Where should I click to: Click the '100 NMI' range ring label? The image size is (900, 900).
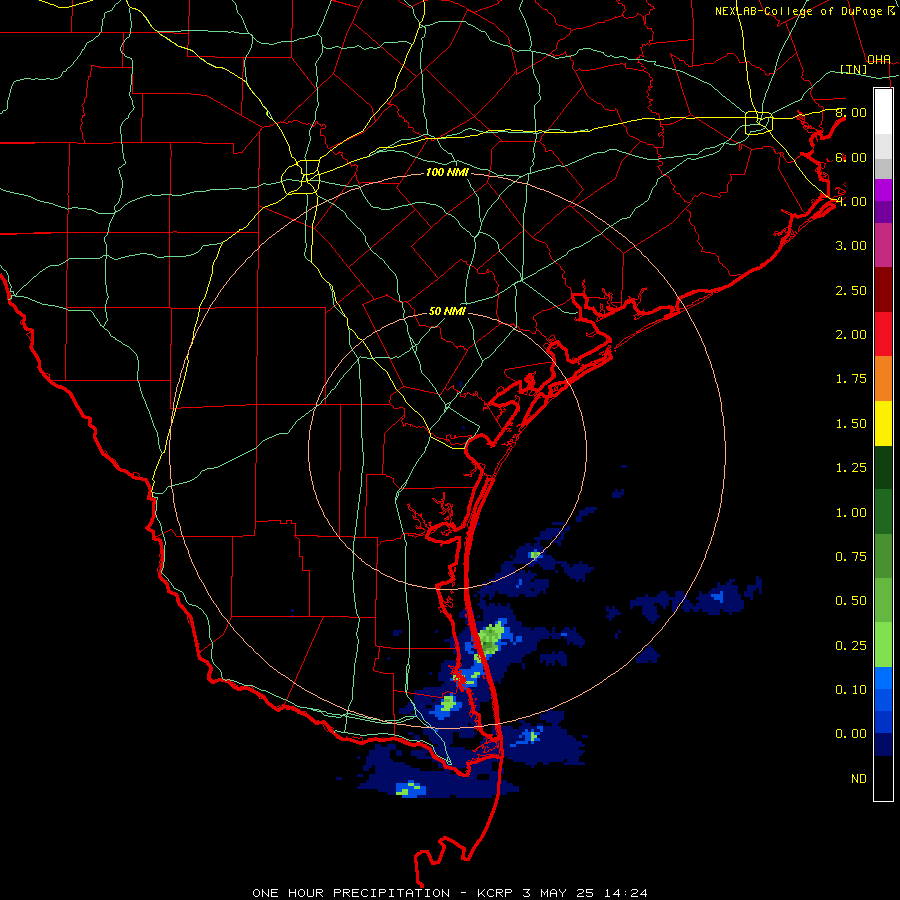point(447,172)
